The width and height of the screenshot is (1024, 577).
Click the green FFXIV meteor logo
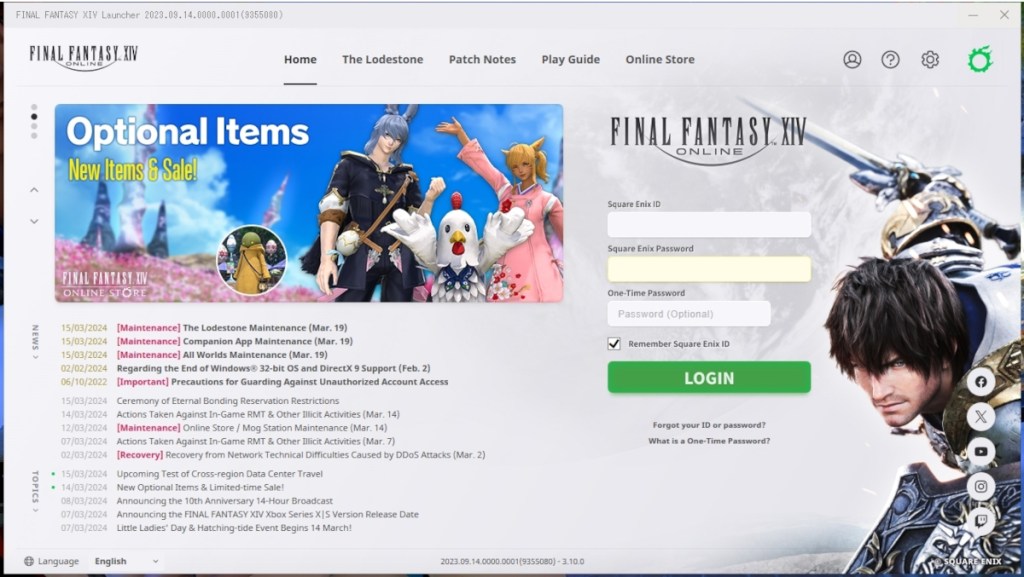point(978,59)
